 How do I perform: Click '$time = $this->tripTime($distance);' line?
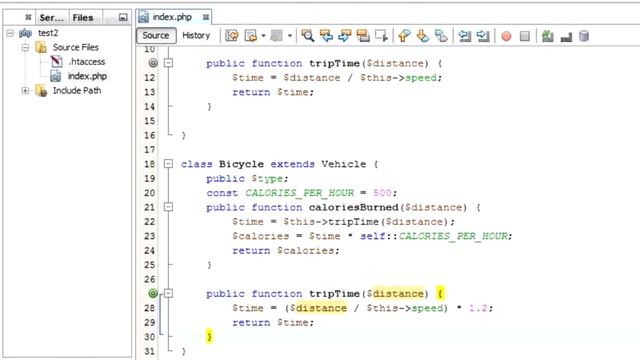343,222
